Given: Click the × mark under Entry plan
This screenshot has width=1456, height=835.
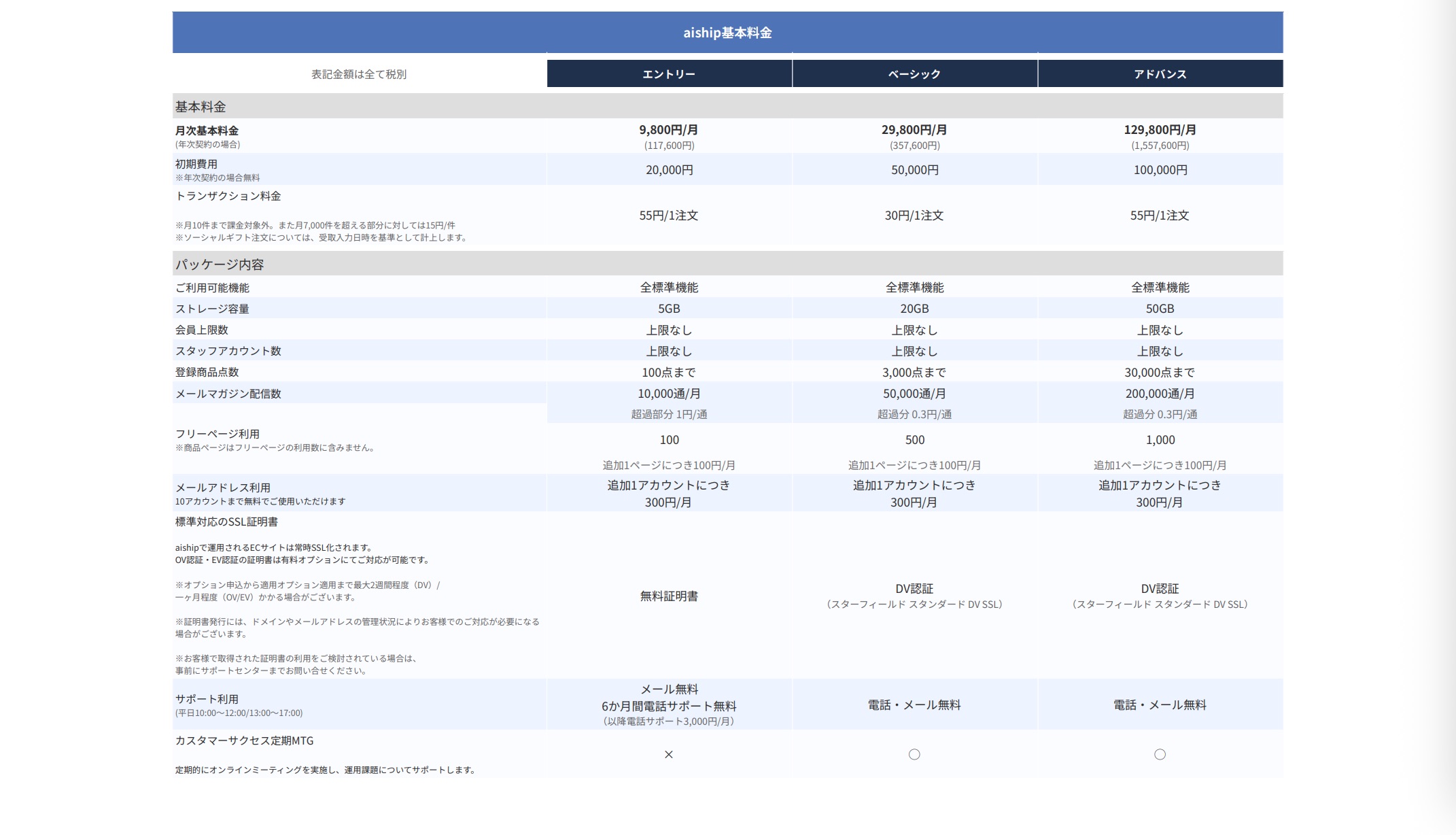Looking at the screenshot, I should coord(669,754).
